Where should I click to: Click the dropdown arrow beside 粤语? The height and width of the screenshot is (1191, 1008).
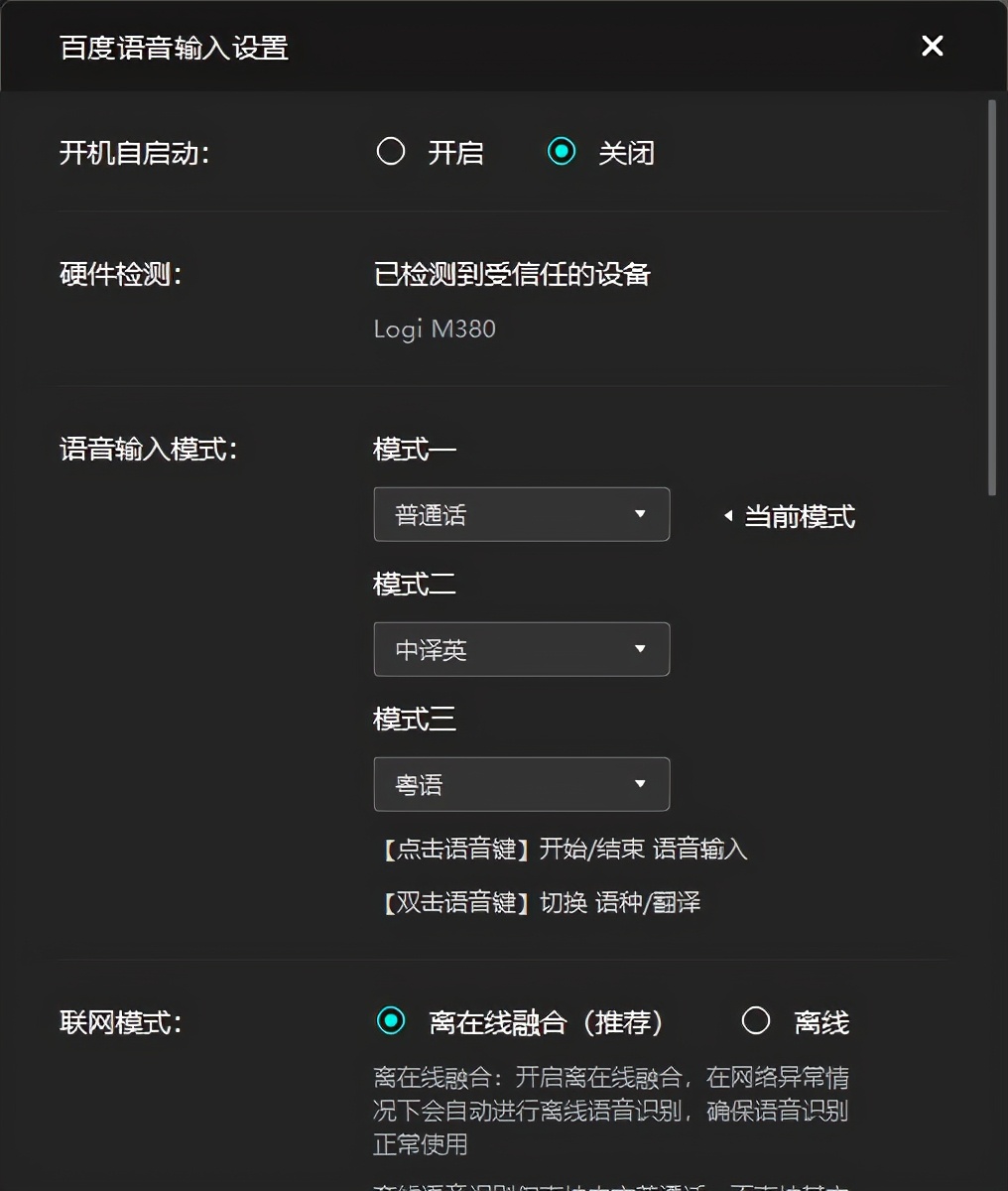click(642, 784)
